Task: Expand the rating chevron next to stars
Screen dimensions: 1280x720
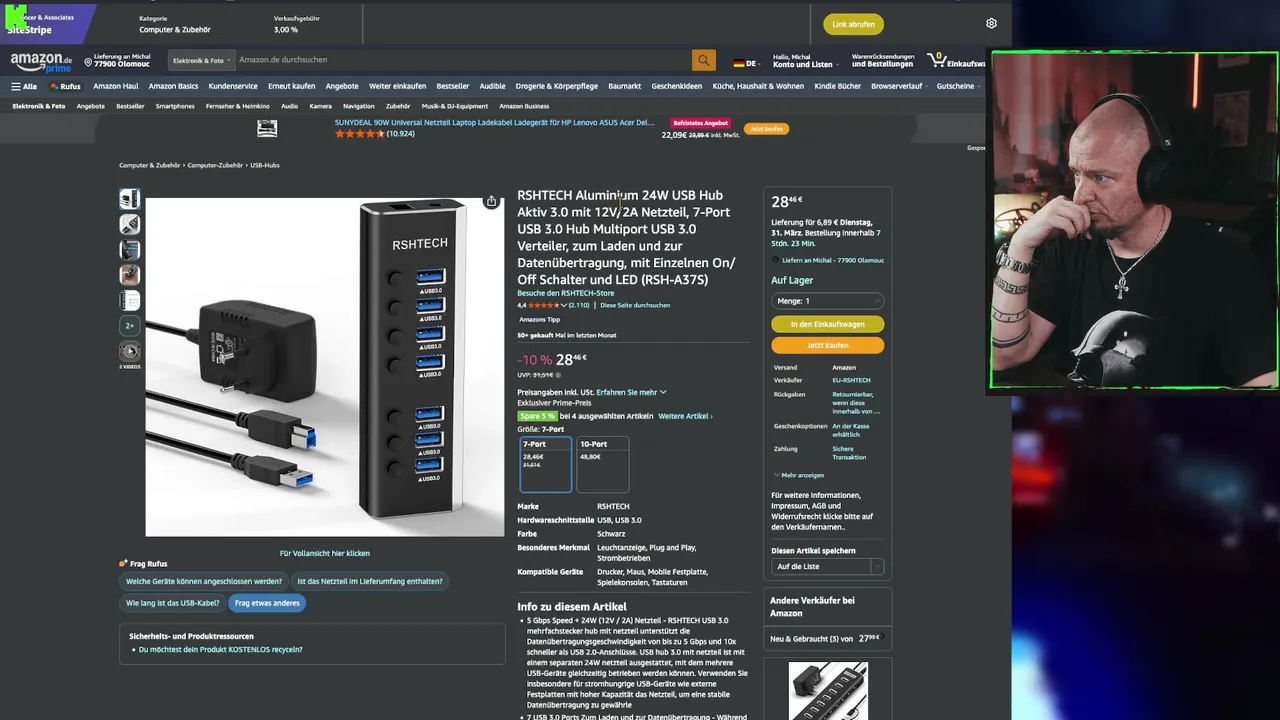Action: click(x=564, y=305)
